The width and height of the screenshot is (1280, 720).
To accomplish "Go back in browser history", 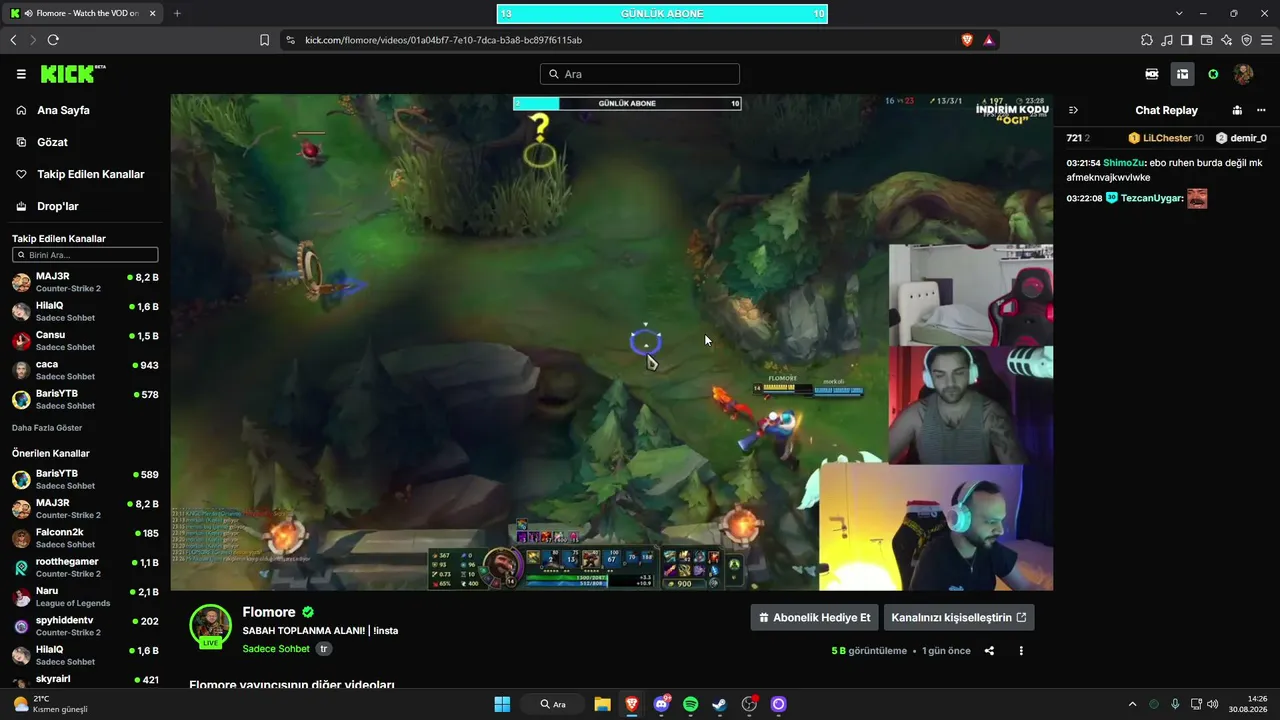I will [x=13, y=40].
